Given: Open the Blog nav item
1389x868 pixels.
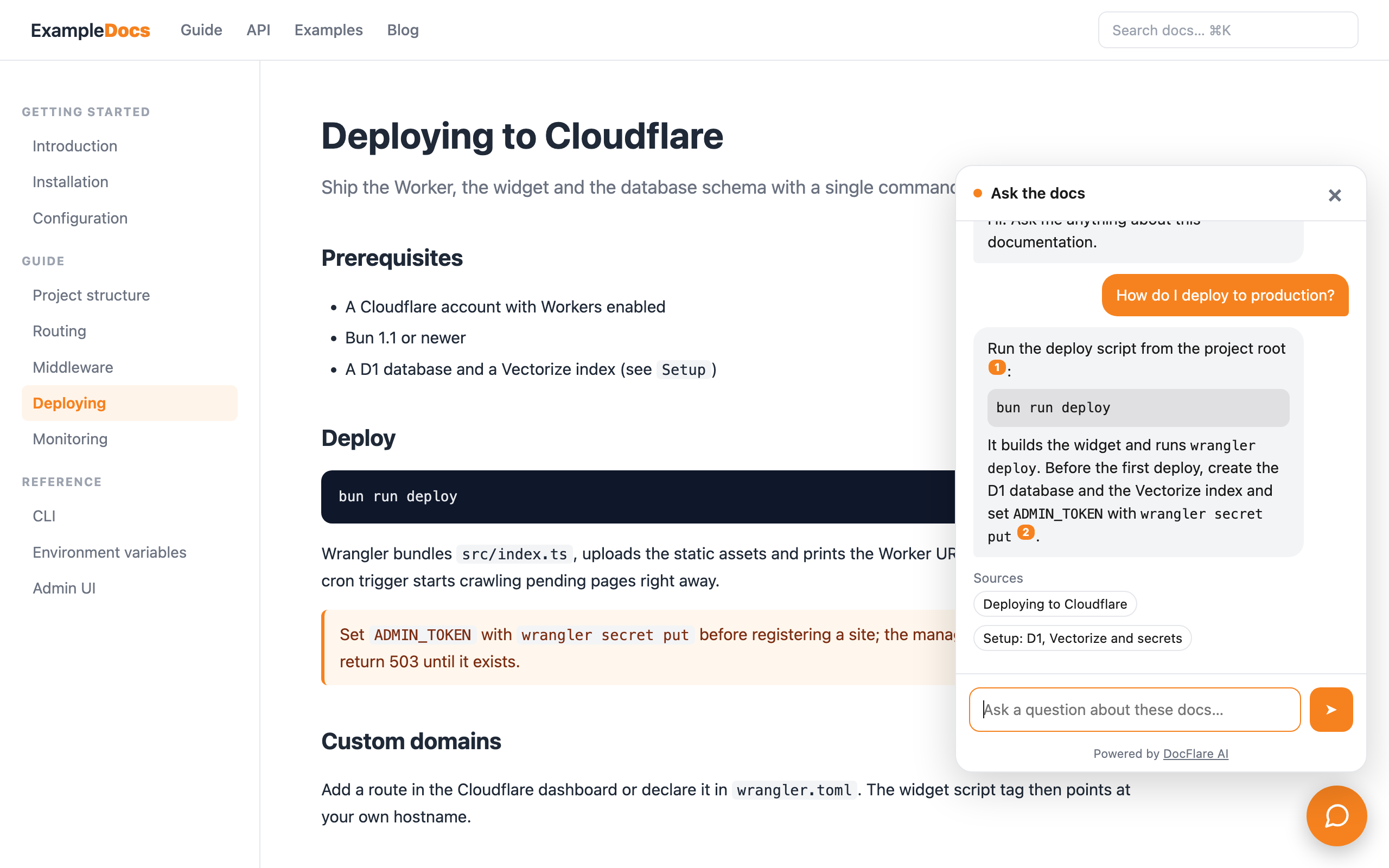Looking at the screenshot, I should pyautogui.click(x=403, y=30).
